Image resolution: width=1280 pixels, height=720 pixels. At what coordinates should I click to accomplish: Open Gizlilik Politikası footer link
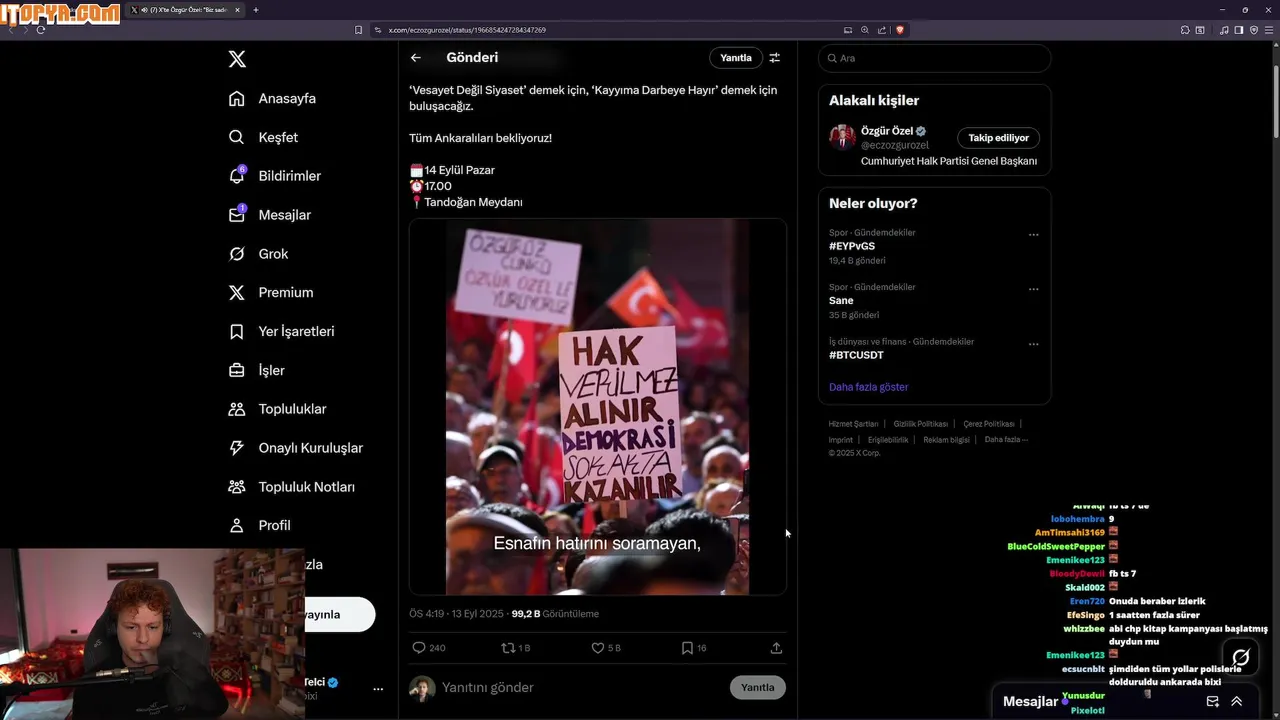(921, 424)
